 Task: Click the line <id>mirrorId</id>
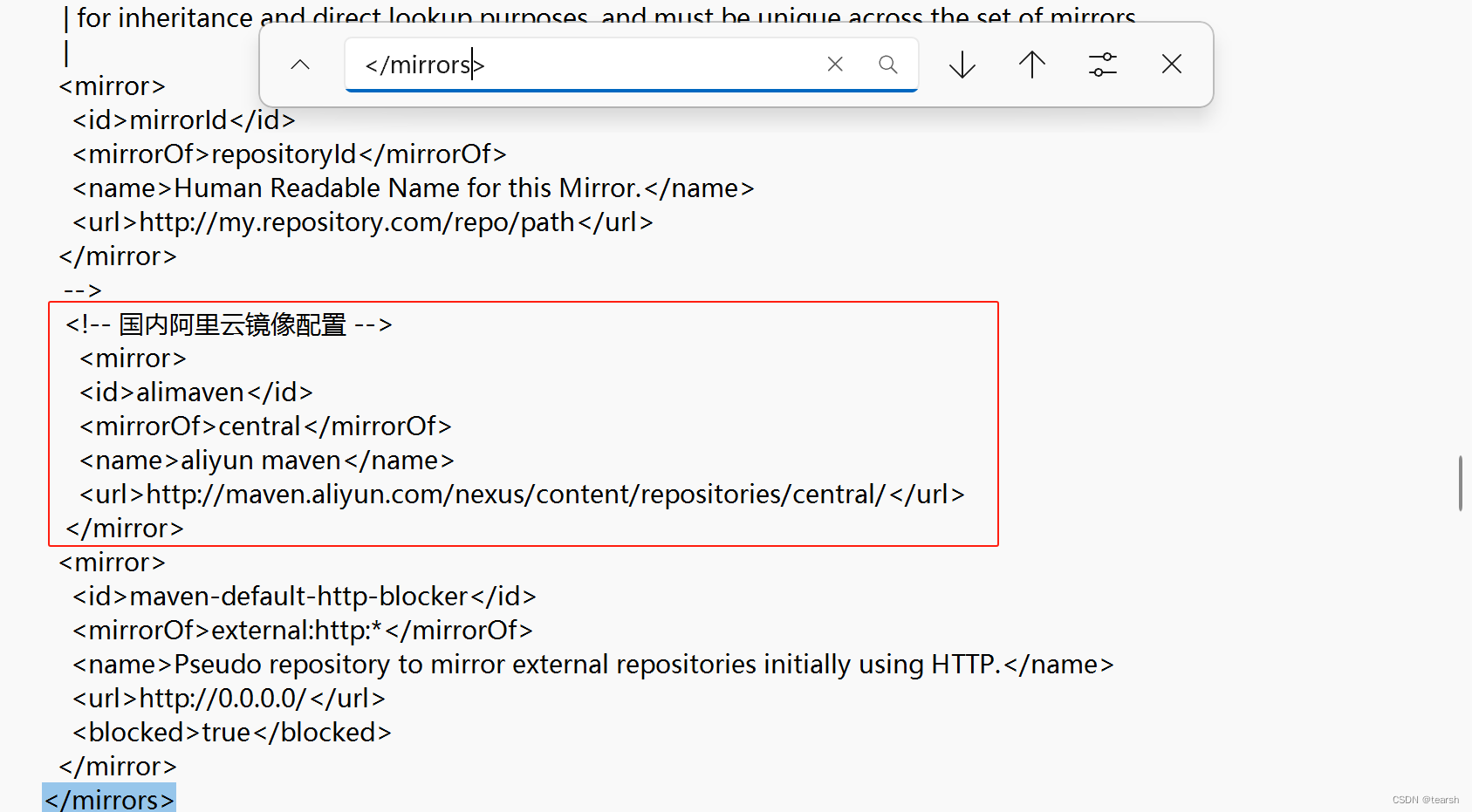184,120
